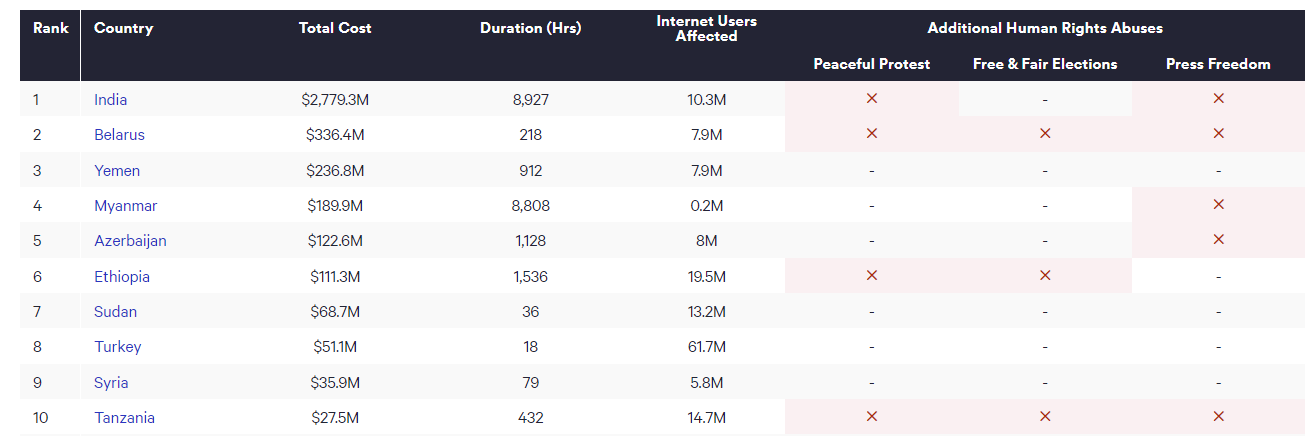Click India's Press Freedom X mark
The height and width of the screenshot is (436, 1312).
click(x=1218, y=99)
